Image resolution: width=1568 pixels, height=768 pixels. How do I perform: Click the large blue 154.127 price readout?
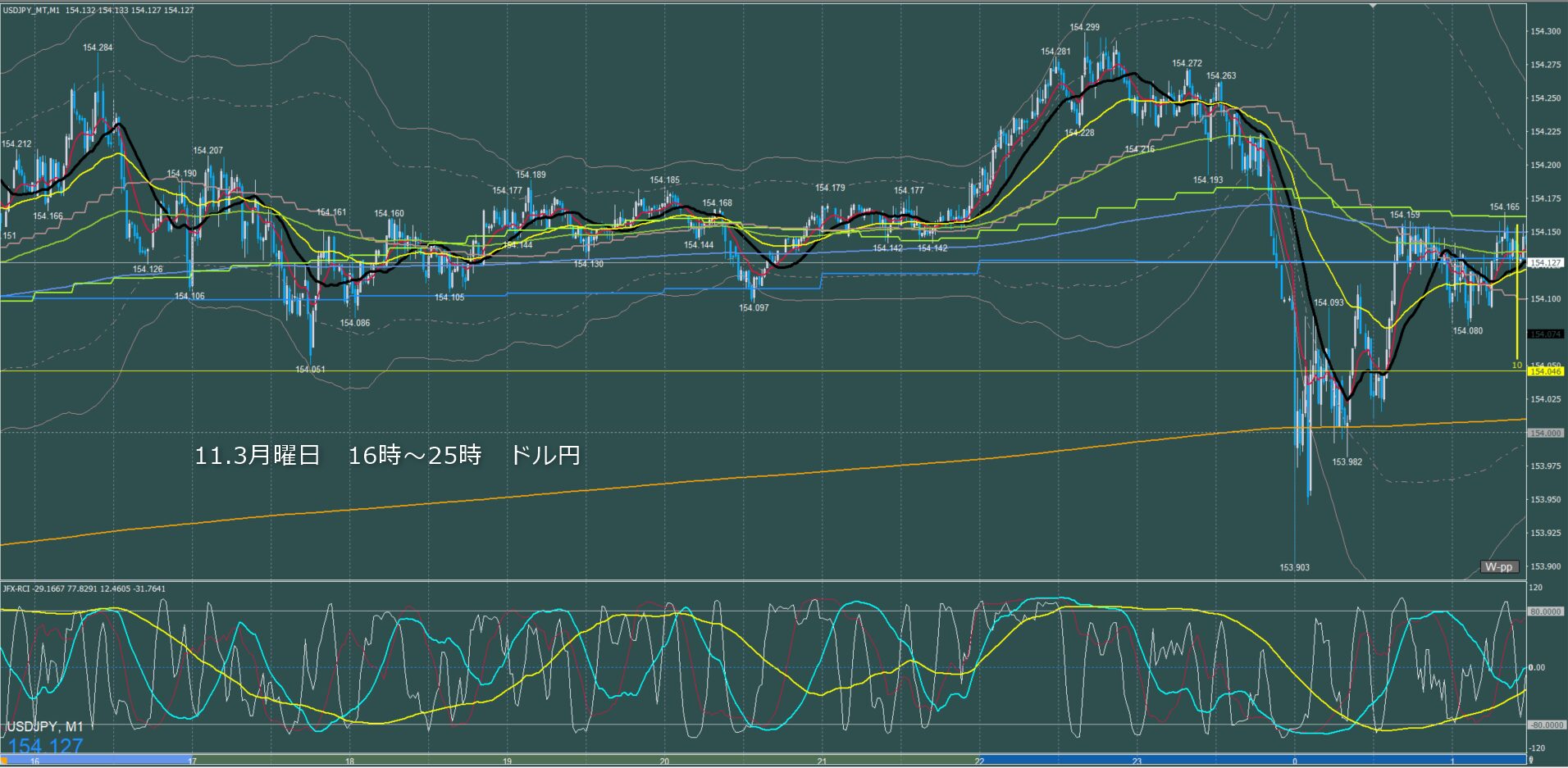[46, 746]
